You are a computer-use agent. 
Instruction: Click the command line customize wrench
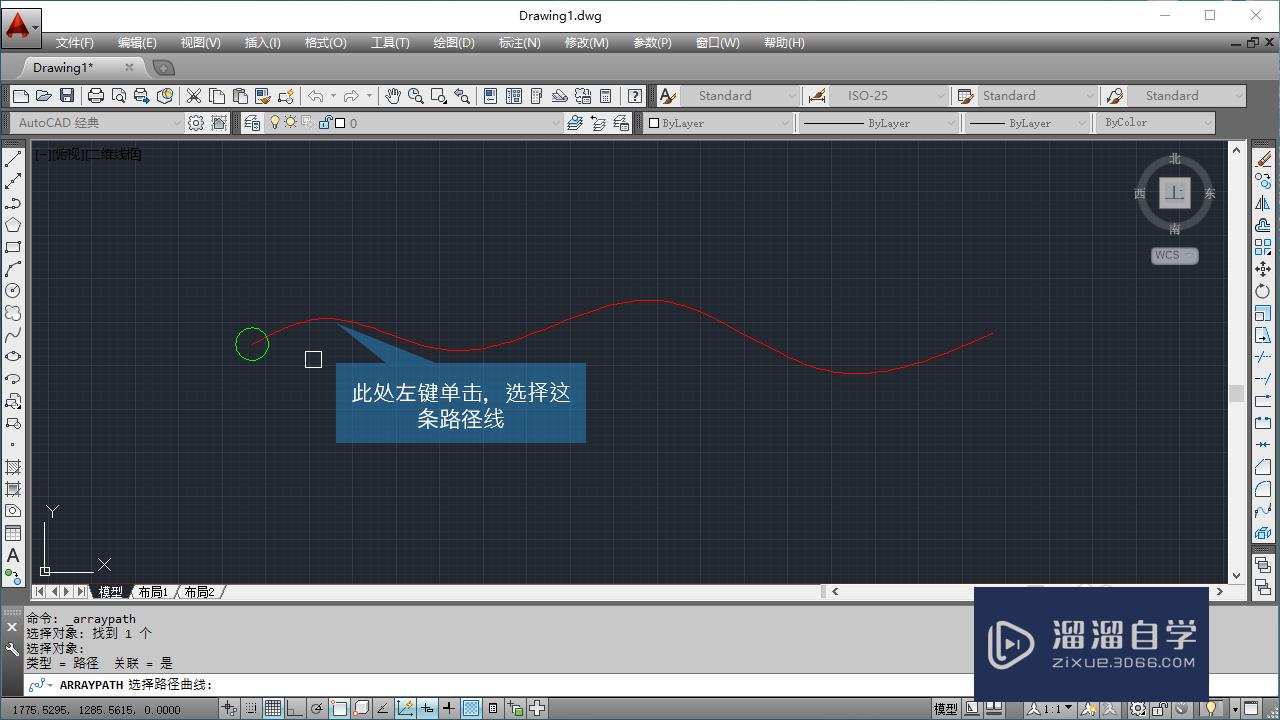[12, 649]
